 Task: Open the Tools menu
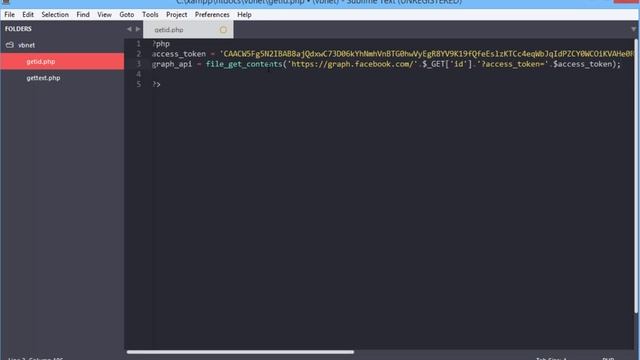[150, 15]
